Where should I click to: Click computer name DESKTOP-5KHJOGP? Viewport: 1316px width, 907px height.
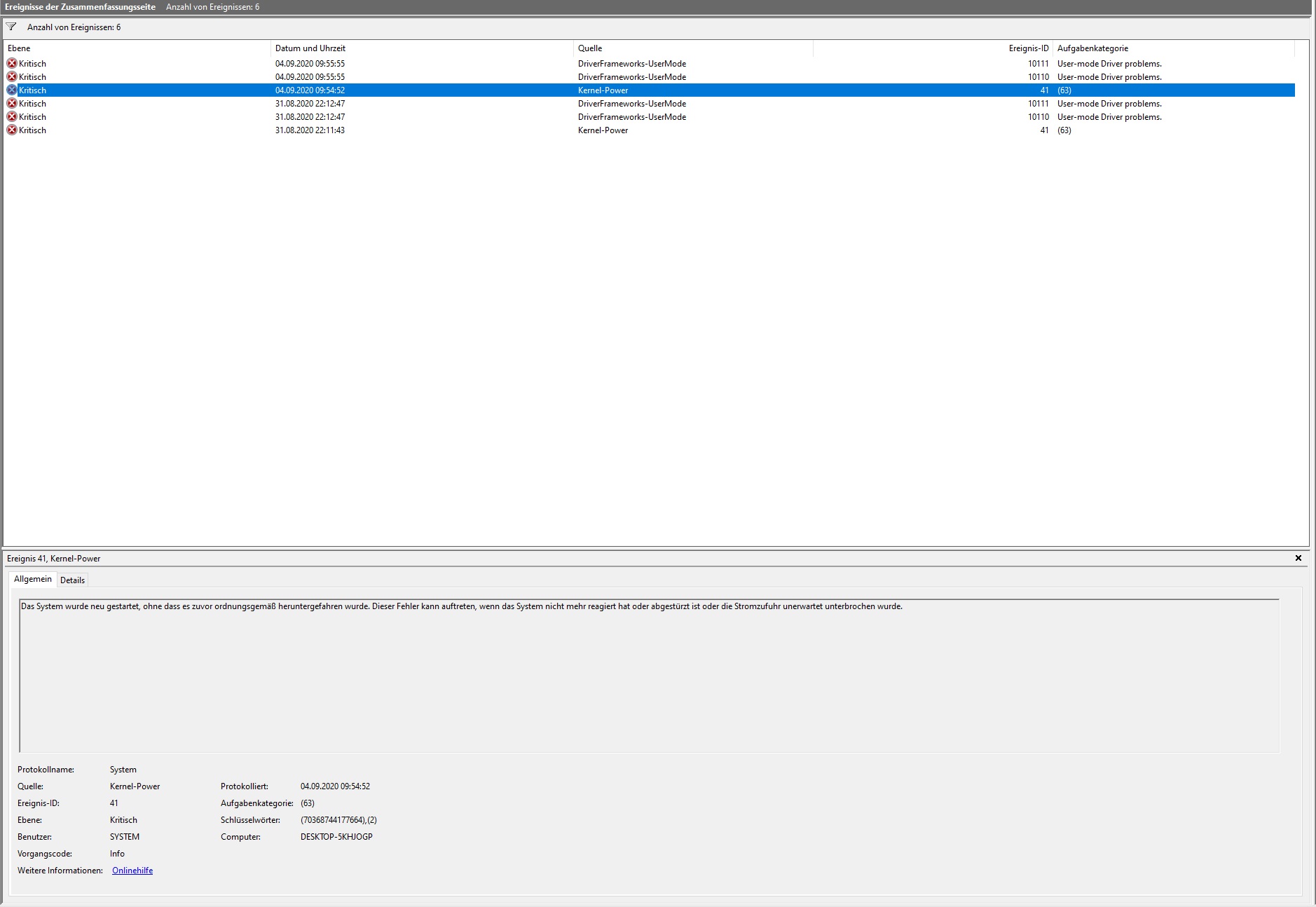336,837
